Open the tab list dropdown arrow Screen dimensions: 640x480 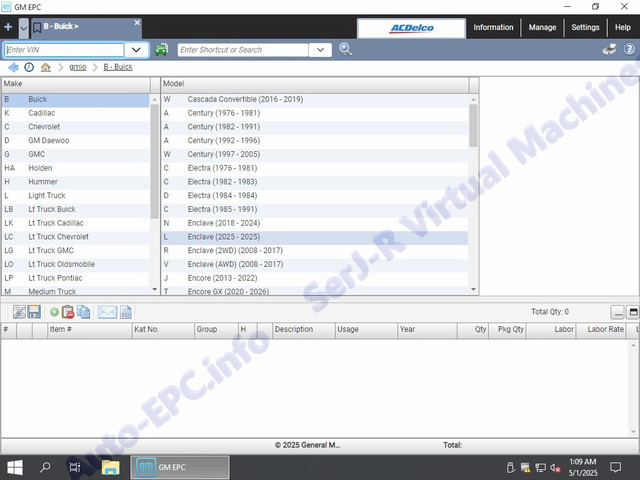24,28
